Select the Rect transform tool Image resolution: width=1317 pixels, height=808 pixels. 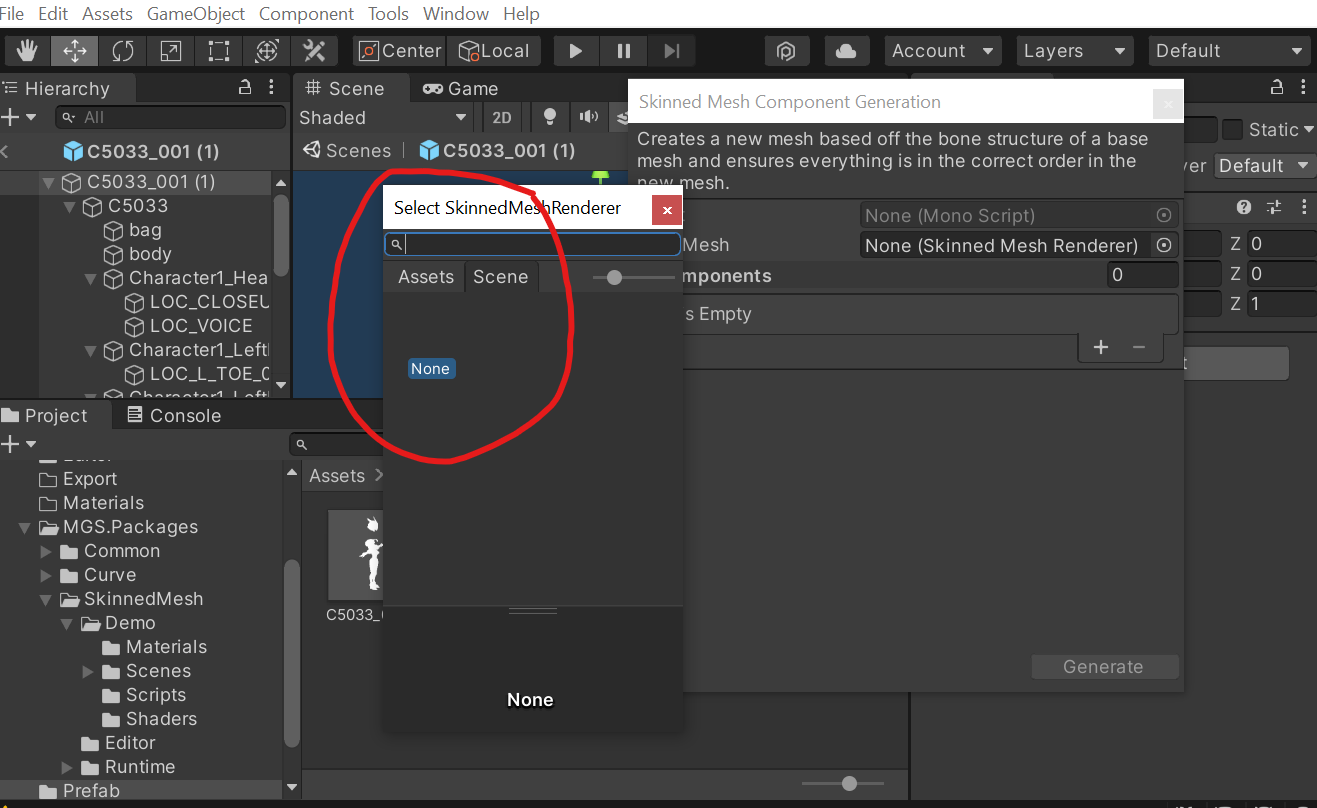(x=219, y=51)
